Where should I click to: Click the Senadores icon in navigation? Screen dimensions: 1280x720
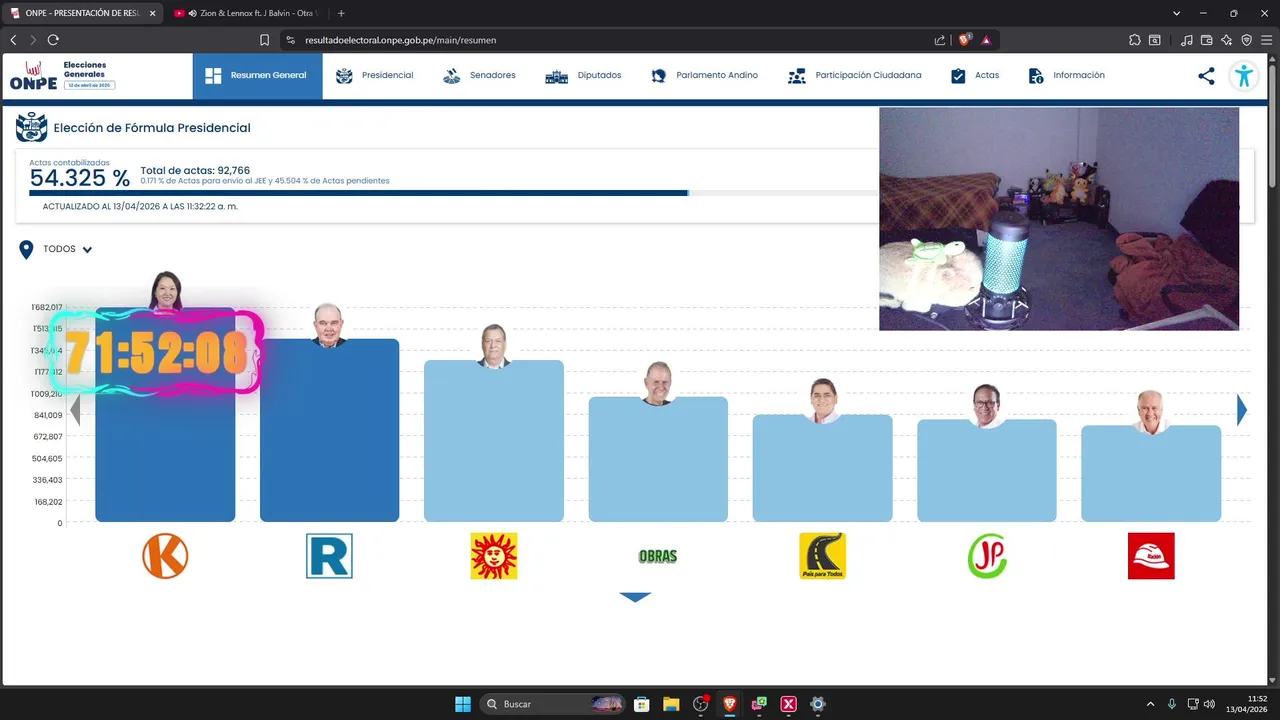pyautogui.click(x=452, y=76)
